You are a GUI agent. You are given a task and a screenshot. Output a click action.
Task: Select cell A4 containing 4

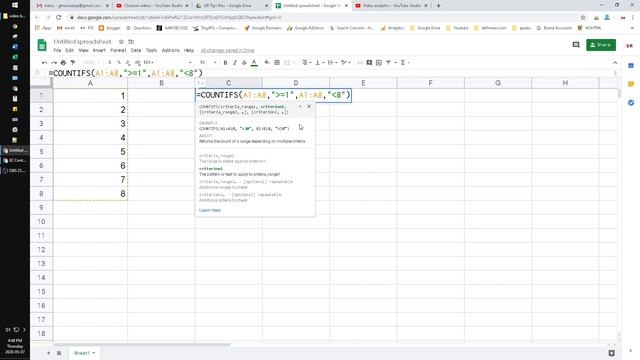(x=90, y=138)
